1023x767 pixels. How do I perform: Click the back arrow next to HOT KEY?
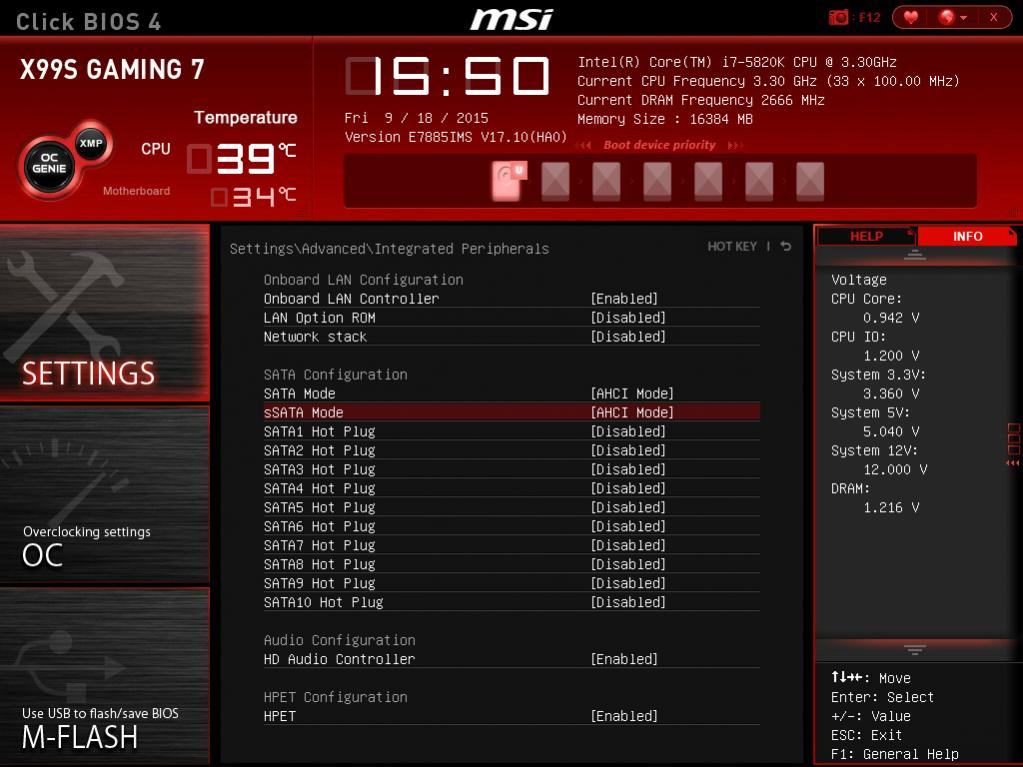(x=786, y=247)
